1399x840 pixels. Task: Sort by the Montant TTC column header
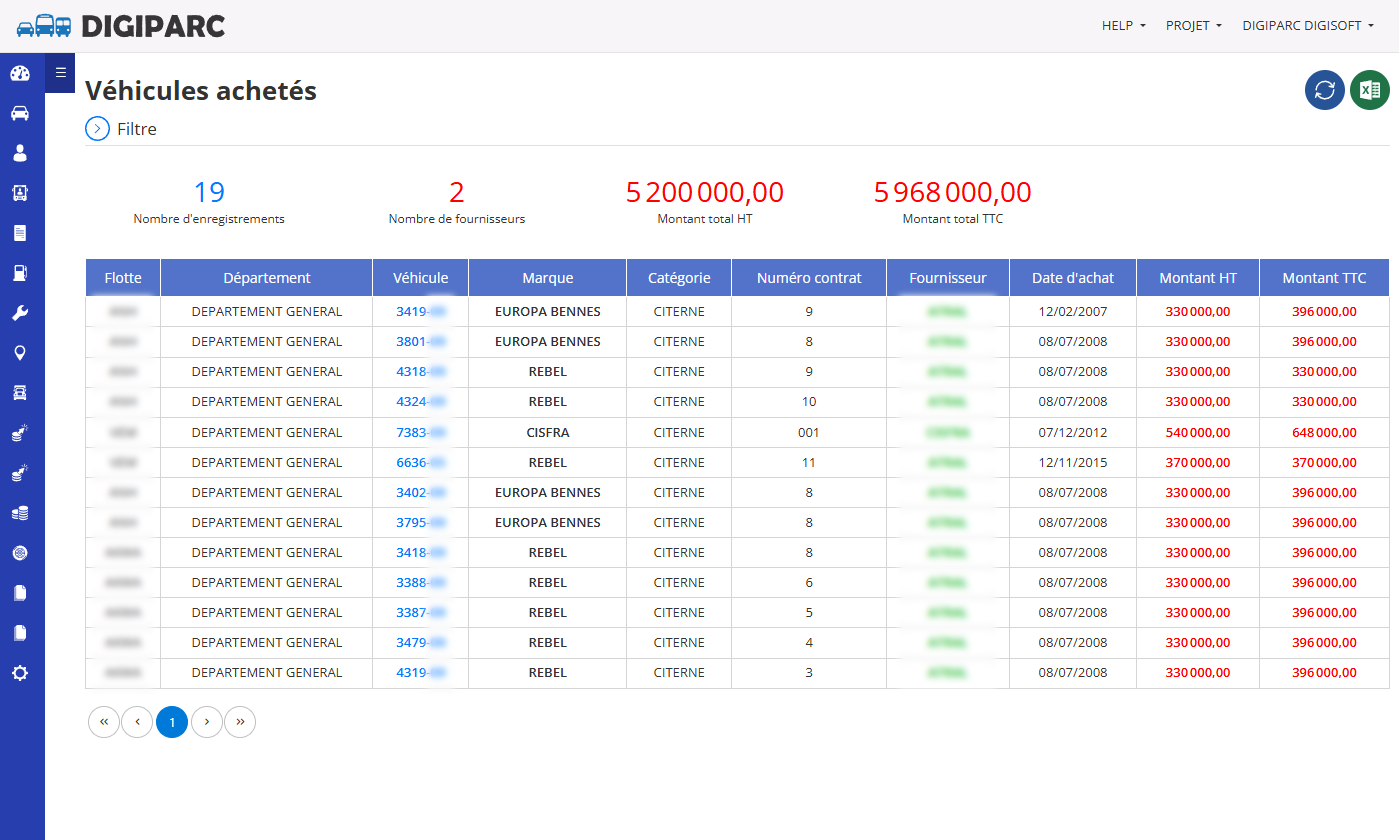point(1324,278)
